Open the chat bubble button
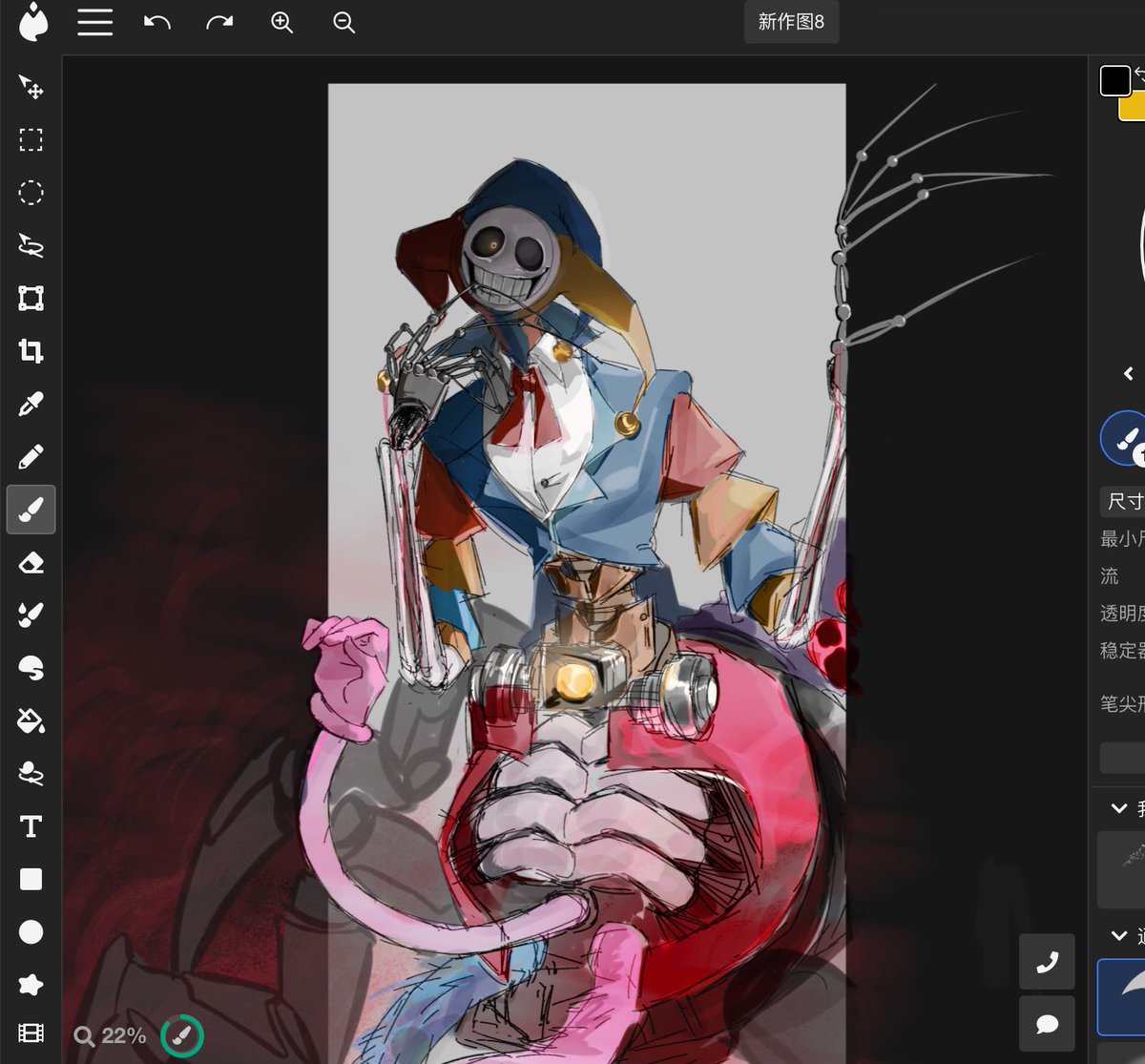 click(x=1047, y=1024)
